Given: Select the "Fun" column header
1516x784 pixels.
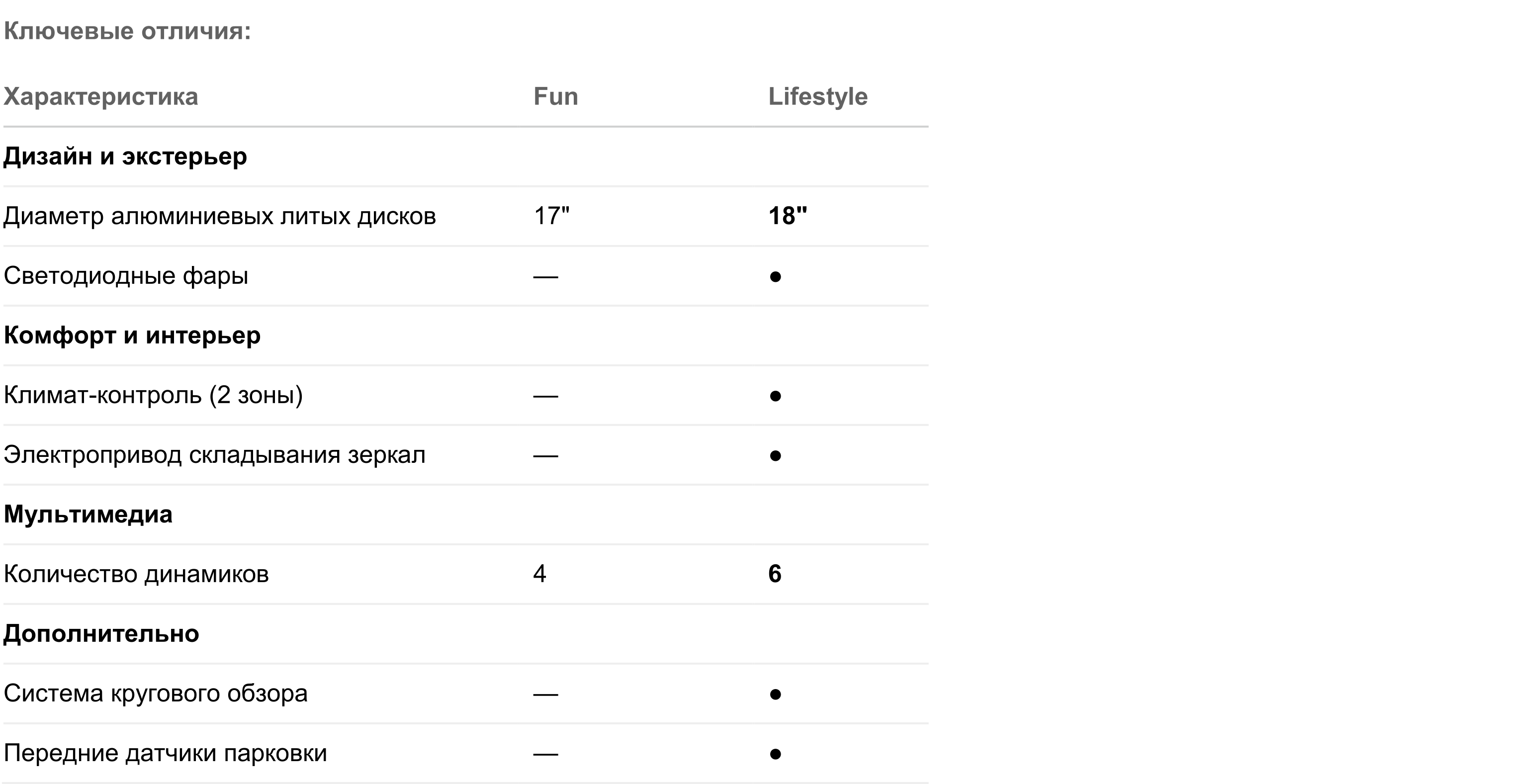Looking at the screenshot, I should pyautogui.click(x=555, y=96).
